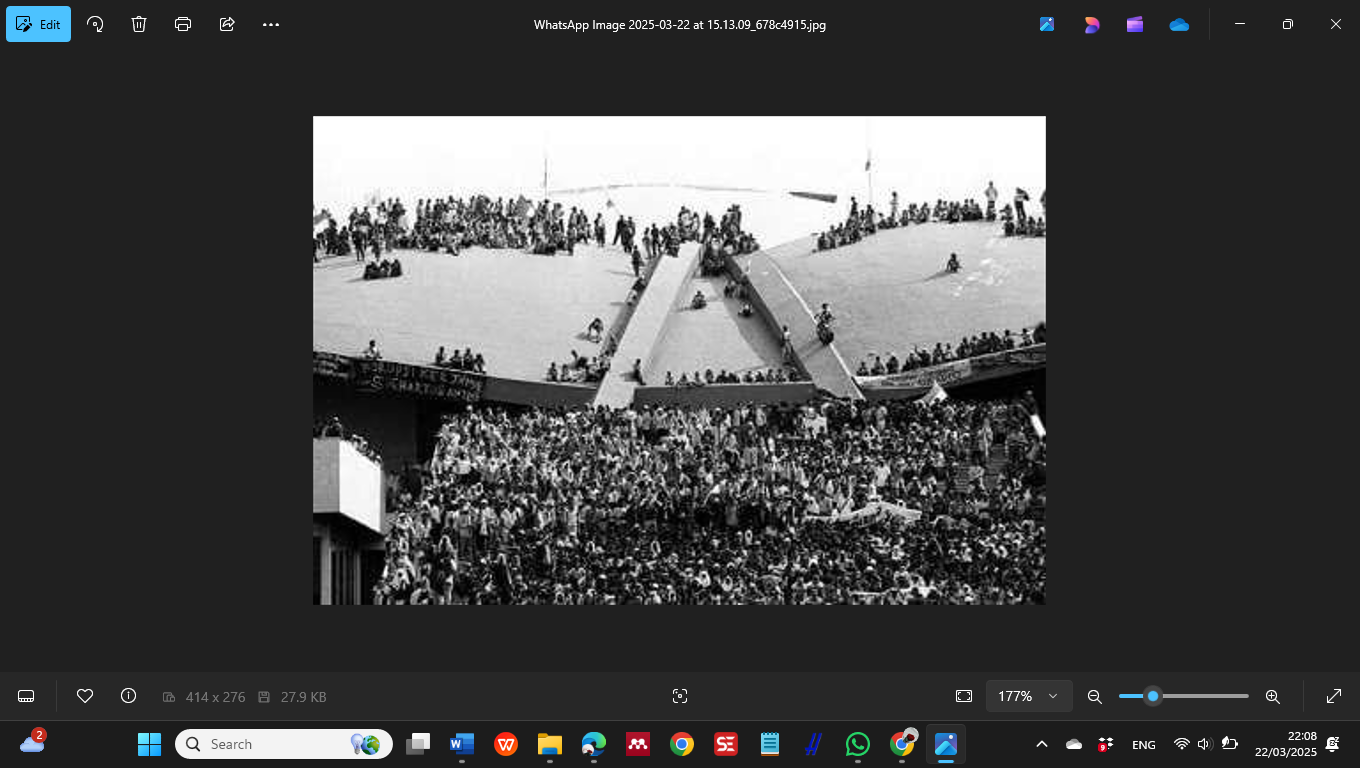The image size is (1360, 768).
Task: Enter full screen mode
Action: [x=1334, y=696]
